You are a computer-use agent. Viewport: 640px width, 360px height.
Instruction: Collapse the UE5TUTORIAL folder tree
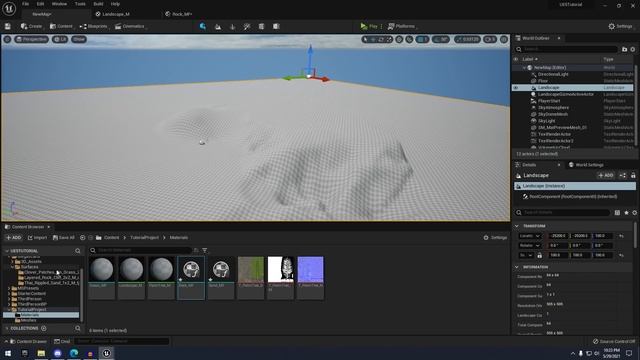click(x=7, y=251)
